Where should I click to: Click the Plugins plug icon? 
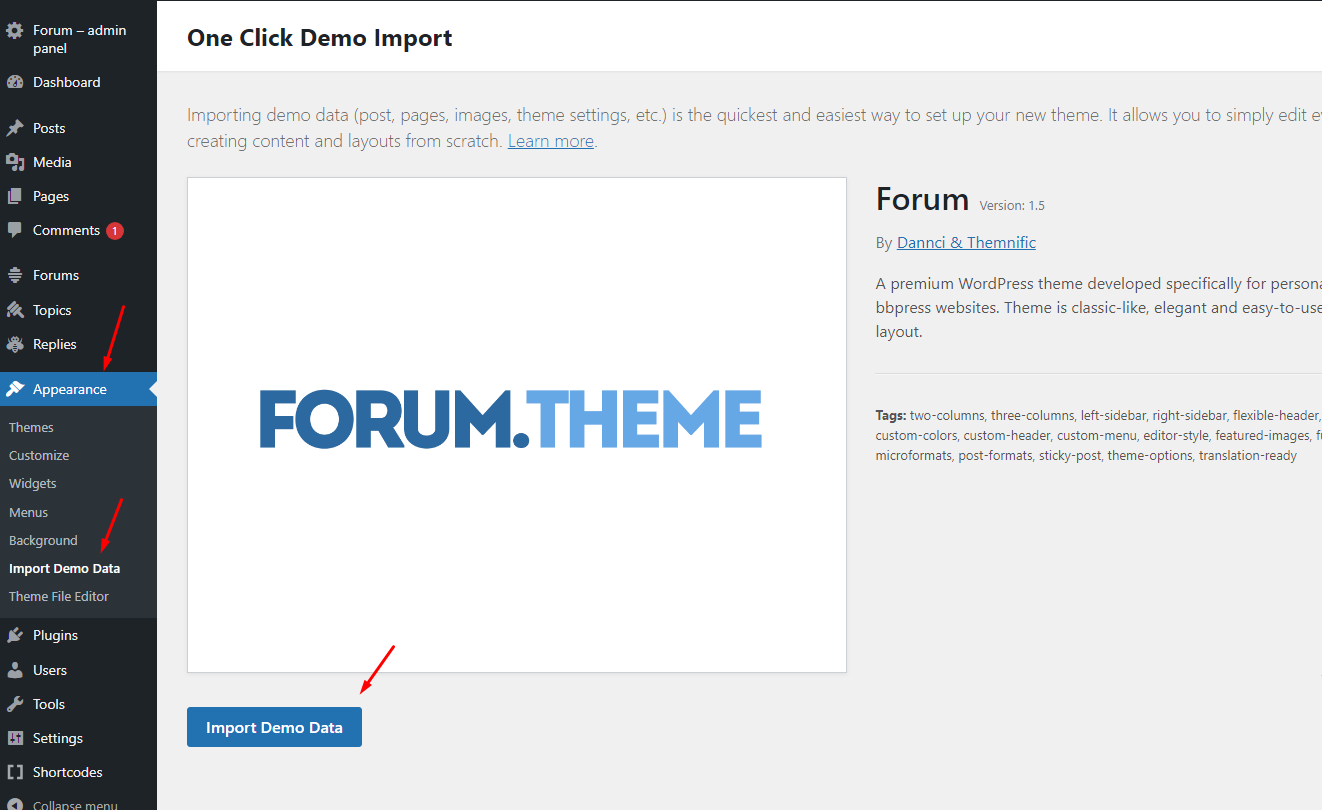tap(15, 635)
